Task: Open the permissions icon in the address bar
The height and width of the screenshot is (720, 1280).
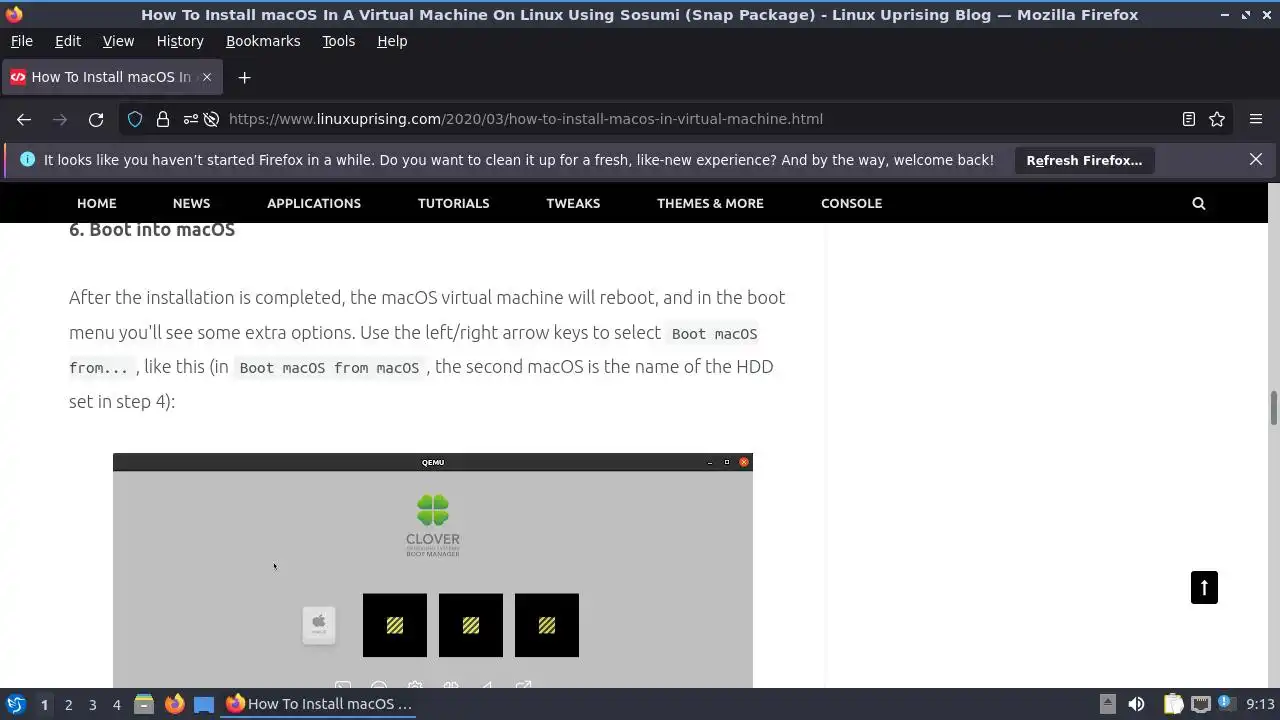Action: (190, 119)
